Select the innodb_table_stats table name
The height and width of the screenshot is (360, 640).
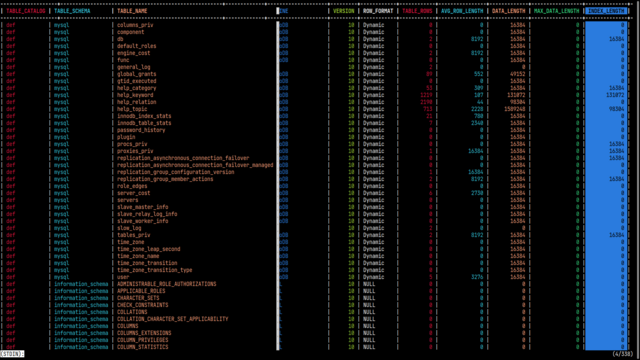pos(144,123)
